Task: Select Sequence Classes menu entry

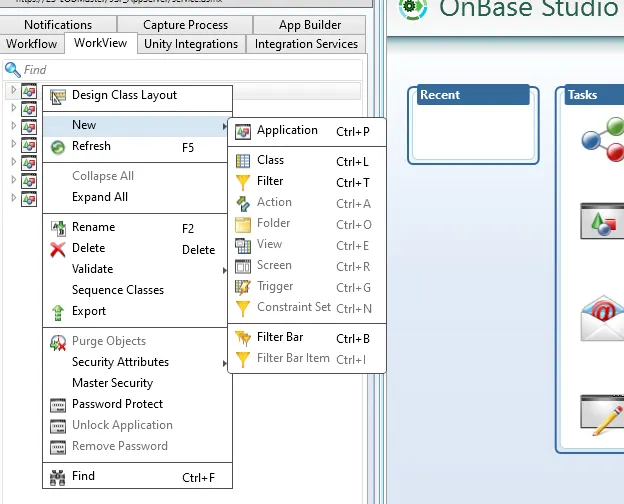Action: pos(118,290)
